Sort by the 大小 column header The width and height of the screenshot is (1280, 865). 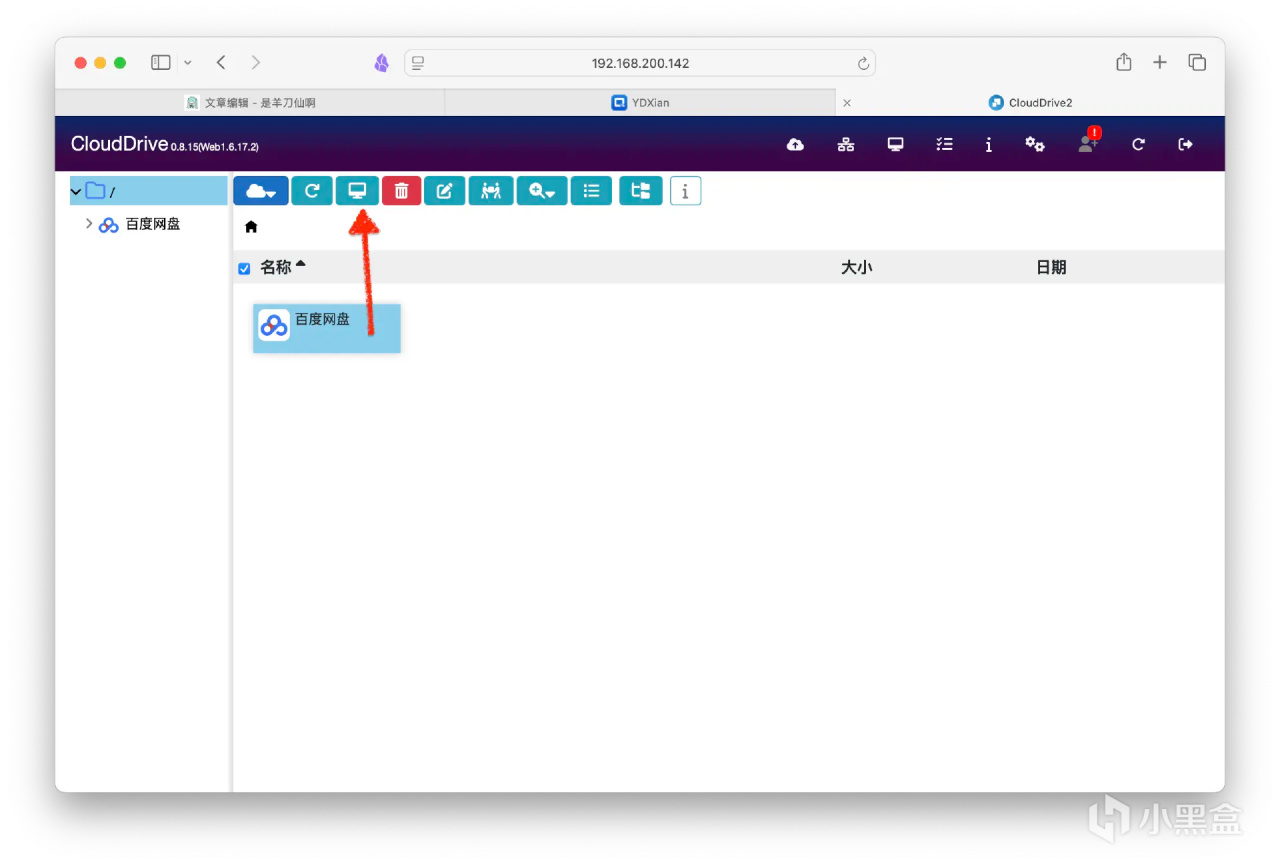(856, 267)
